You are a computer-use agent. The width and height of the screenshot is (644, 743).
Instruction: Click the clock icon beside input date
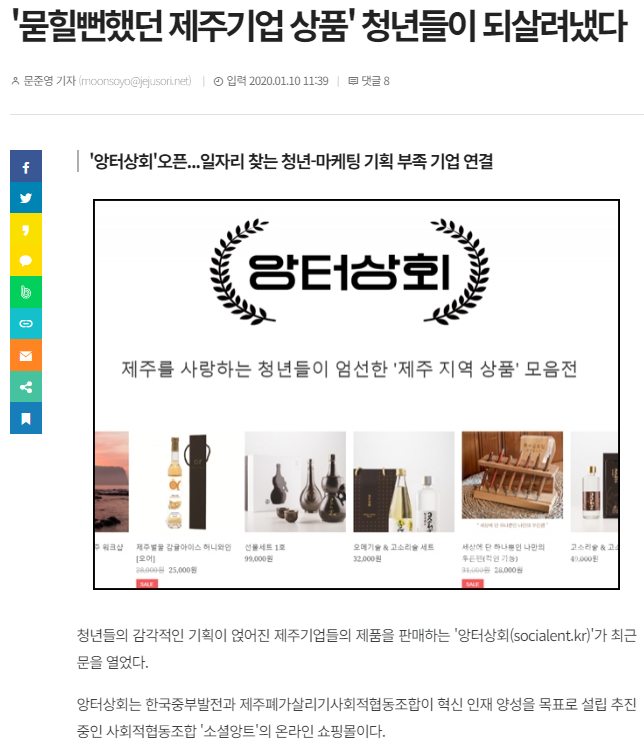(x=218, y=82)
